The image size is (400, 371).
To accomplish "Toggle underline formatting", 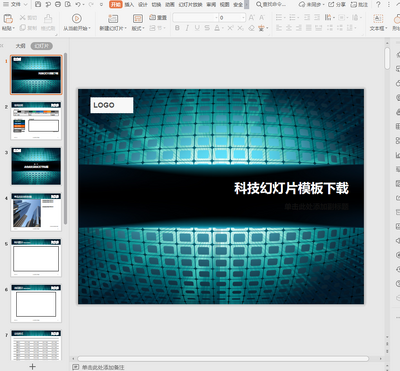I will (197, 28).
